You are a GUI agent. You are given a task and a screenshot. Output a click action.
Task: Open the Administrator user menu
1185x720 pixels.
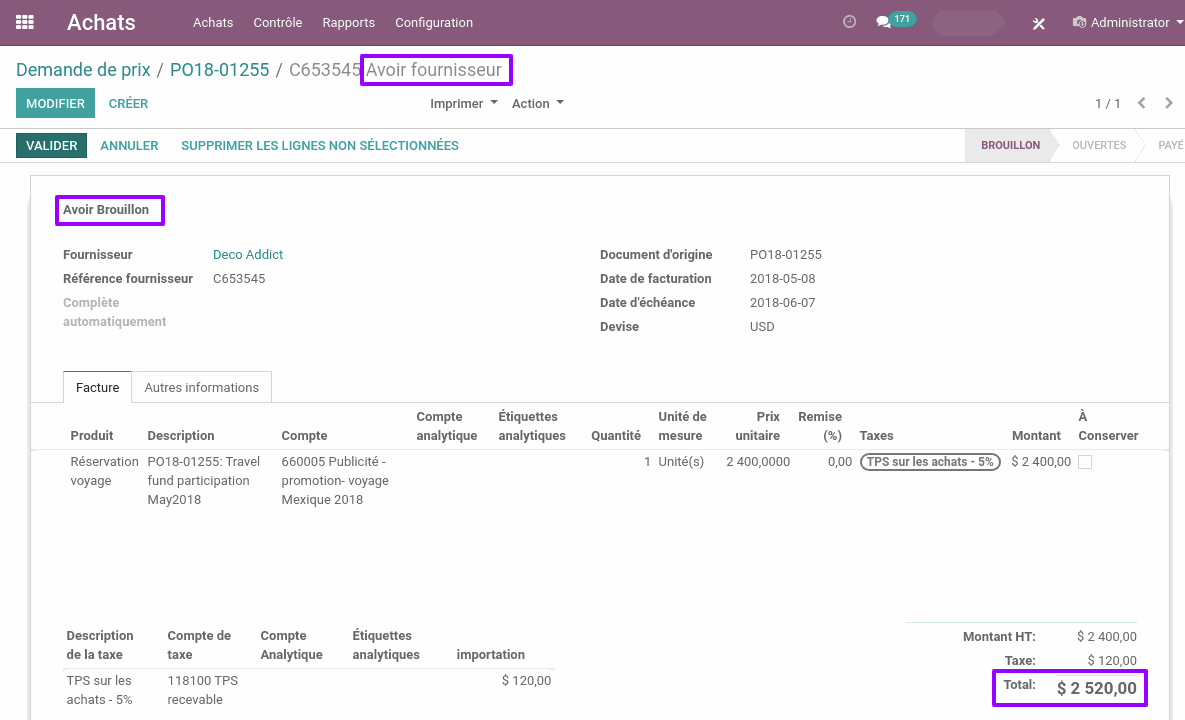pos(1122,22)
